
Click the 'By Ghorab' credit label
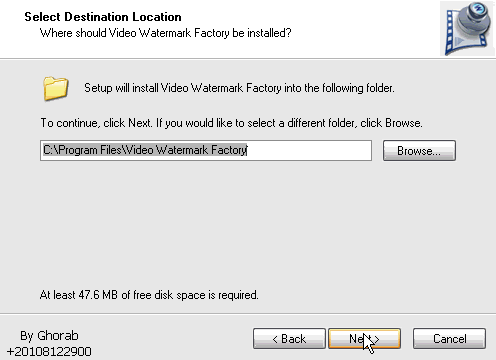(x=49, y=336)
